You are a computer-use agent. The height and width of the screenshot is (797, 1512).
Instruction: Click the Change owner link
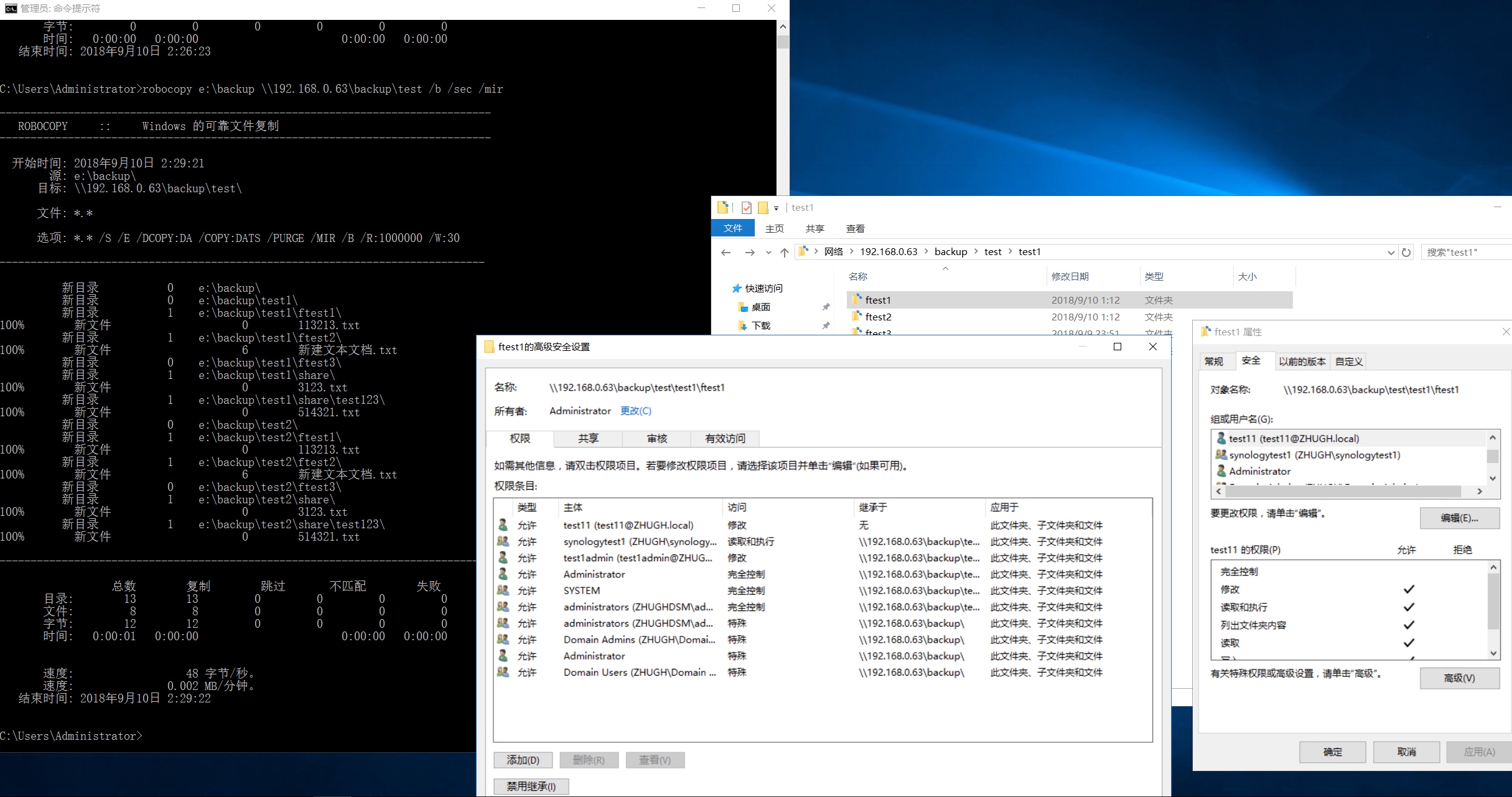pos(636,411)
